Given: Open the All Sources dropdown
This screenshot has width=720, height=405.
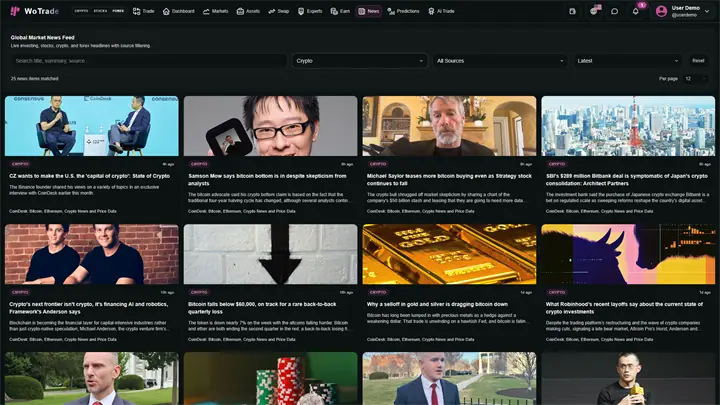Looking at the screenshot, I should point(500,61).
